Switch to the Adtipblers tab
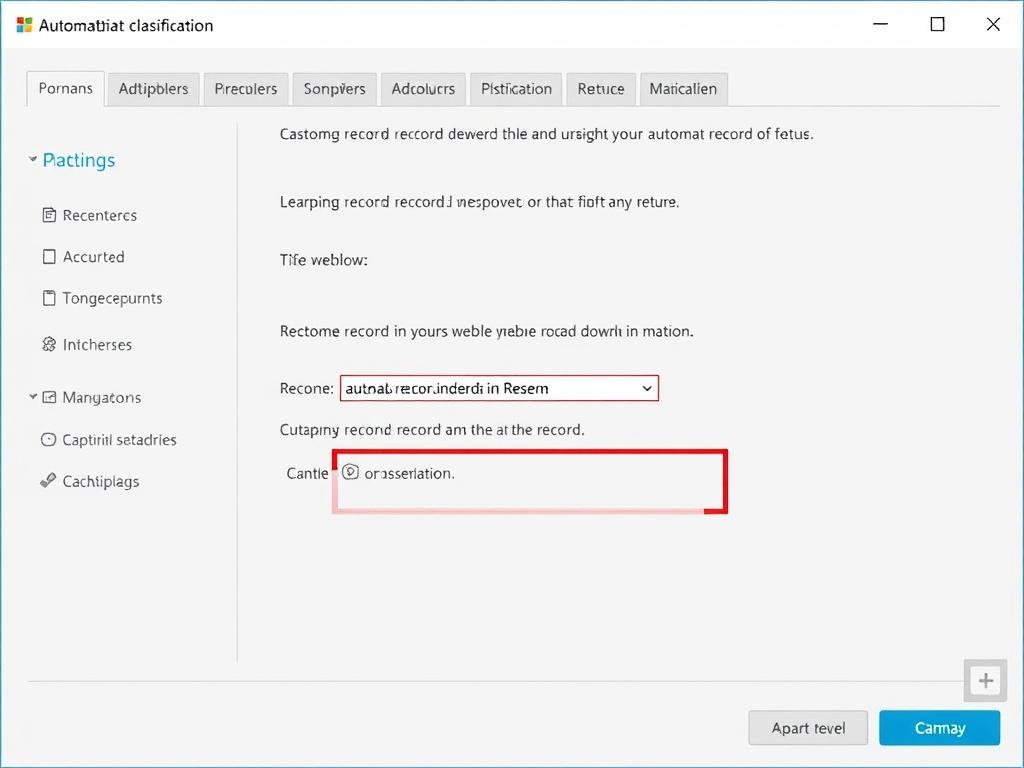 click(153, 89)
